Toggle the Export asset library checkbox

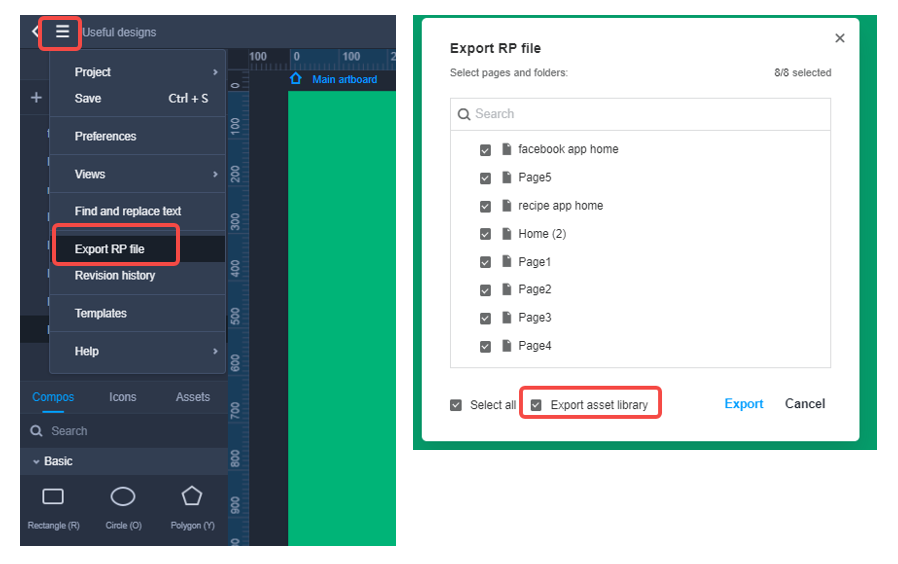pyautogui.click(x=536, y=405)
